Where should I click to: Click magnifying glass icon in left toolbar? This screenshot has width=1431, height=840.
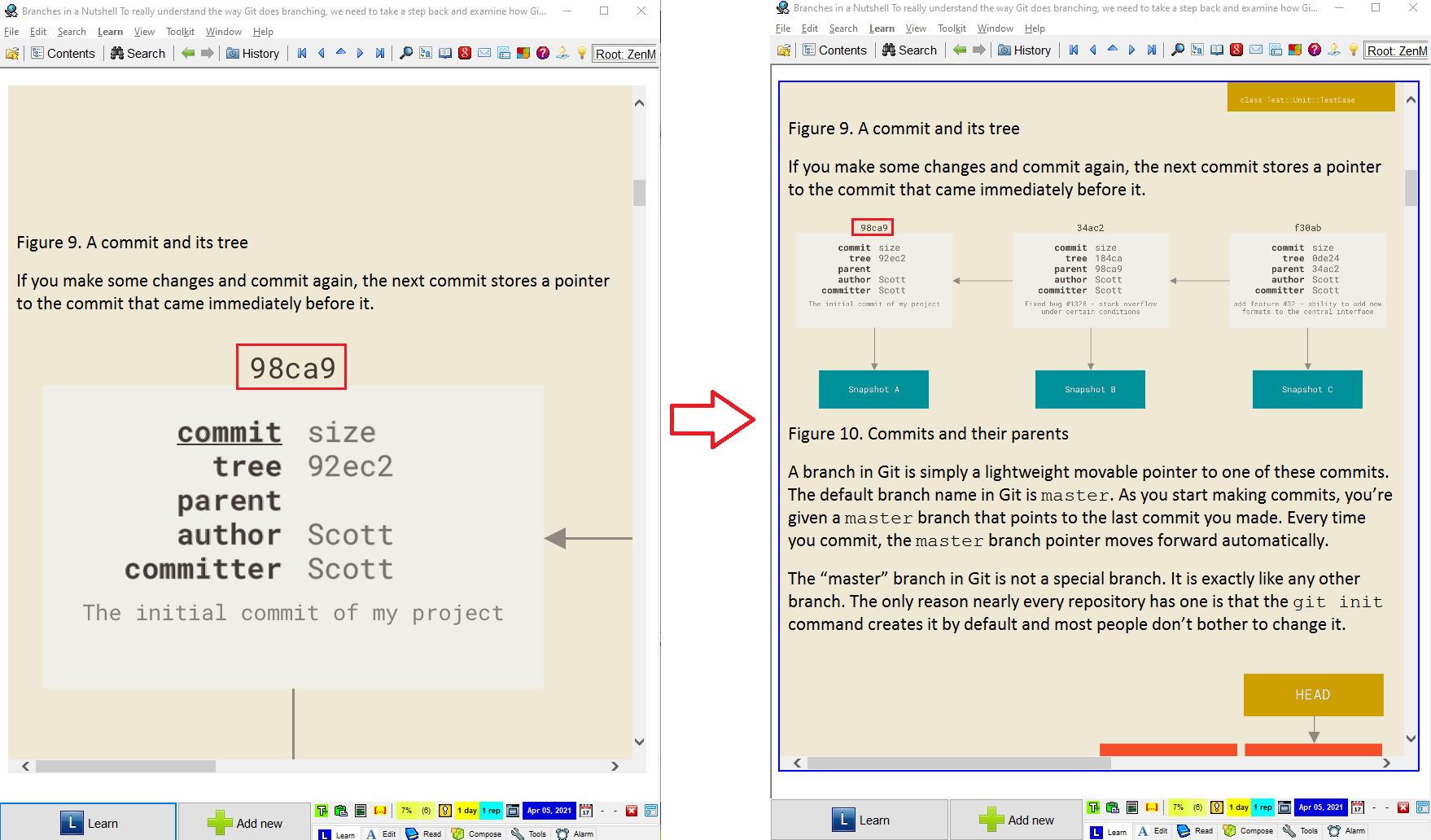[x=405, y=54]
